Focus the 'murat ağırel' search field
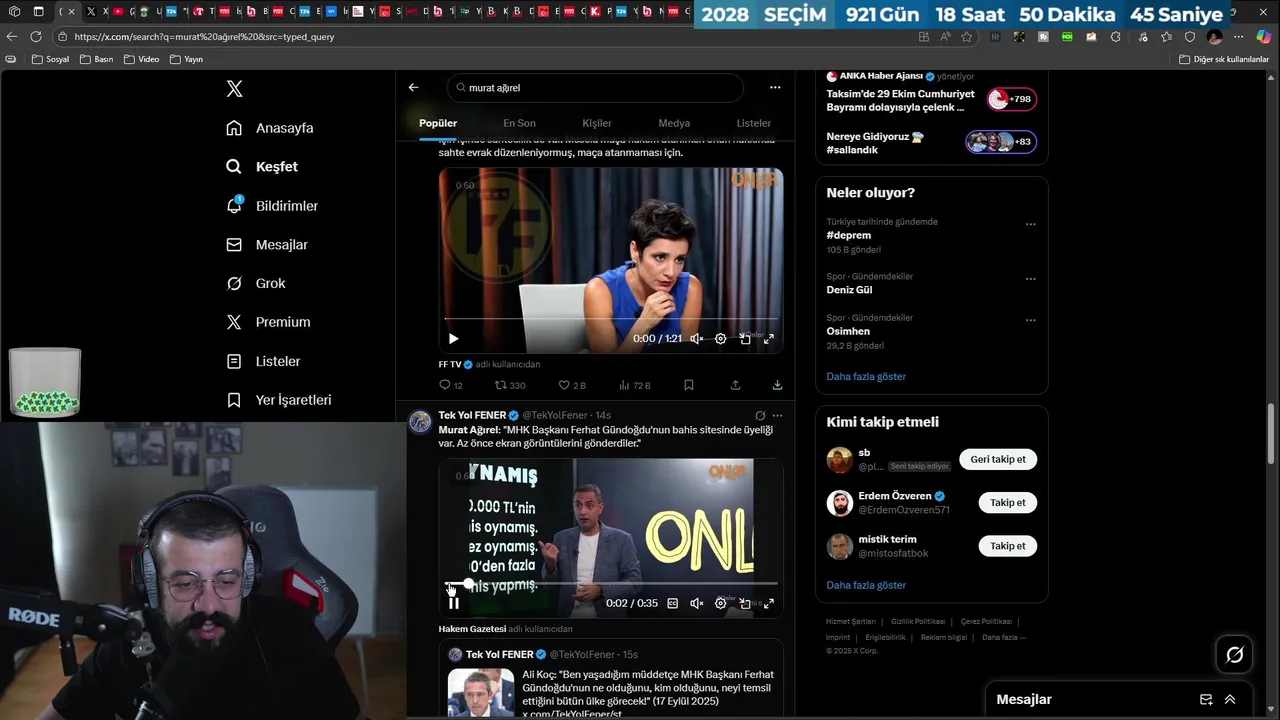Viewport: 1280px width, 720px height. pos(595,88)
